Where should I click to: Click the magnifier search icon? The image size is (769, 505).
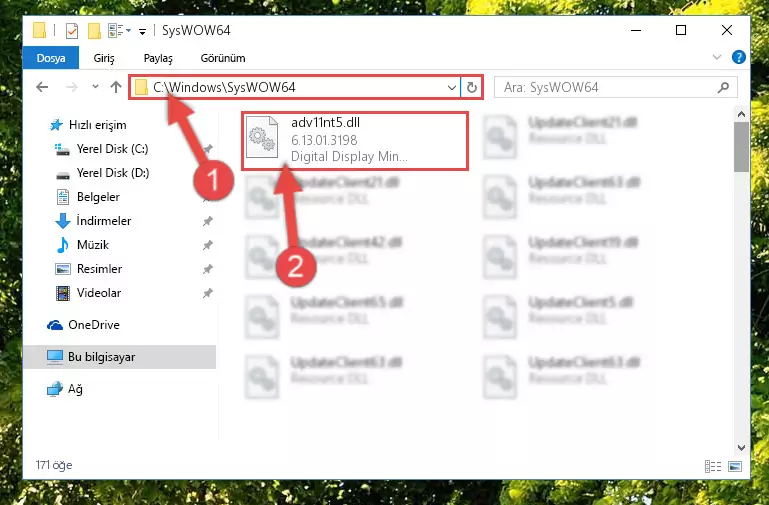coord(723,88)
